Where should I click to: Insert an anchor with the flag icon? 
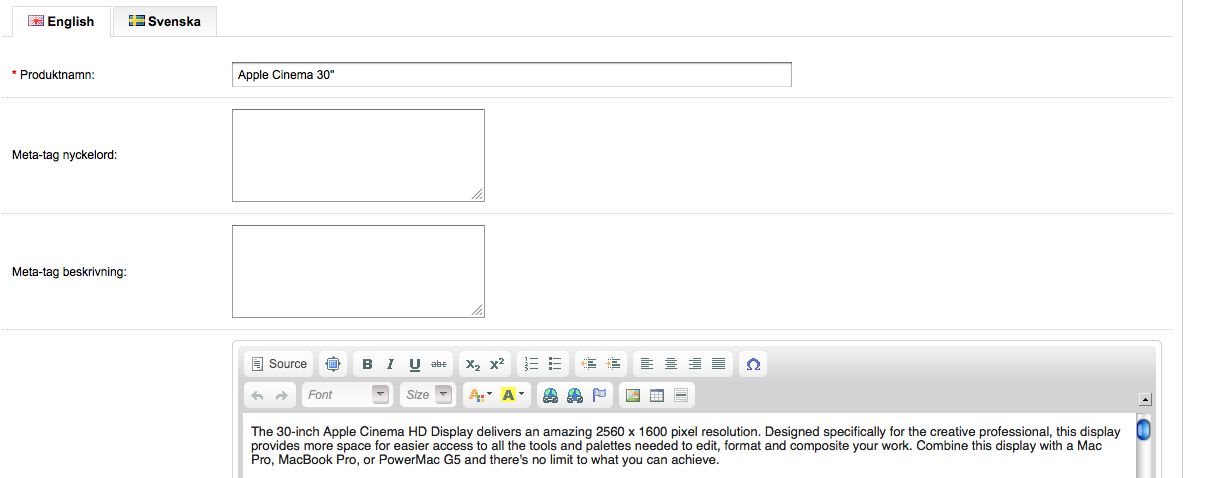coord(599,395)
